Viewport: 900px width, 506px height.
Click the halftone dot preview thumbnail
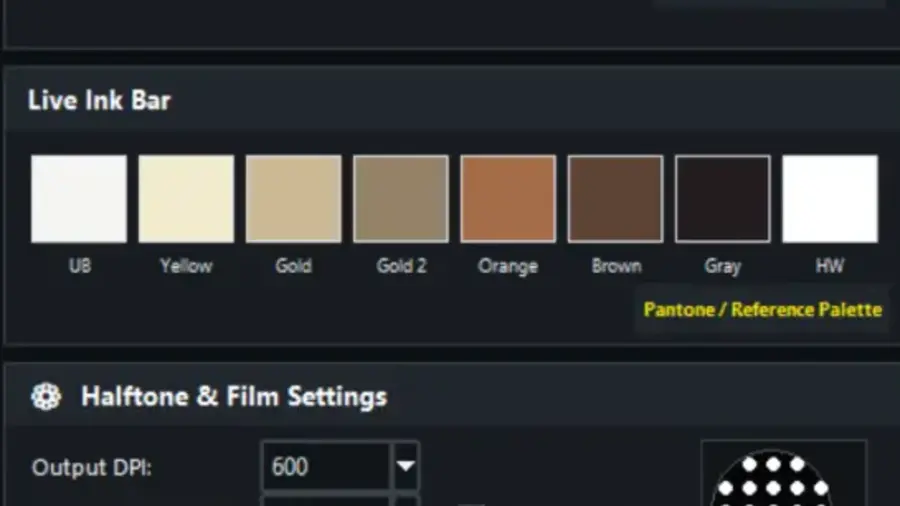point(783,474)
